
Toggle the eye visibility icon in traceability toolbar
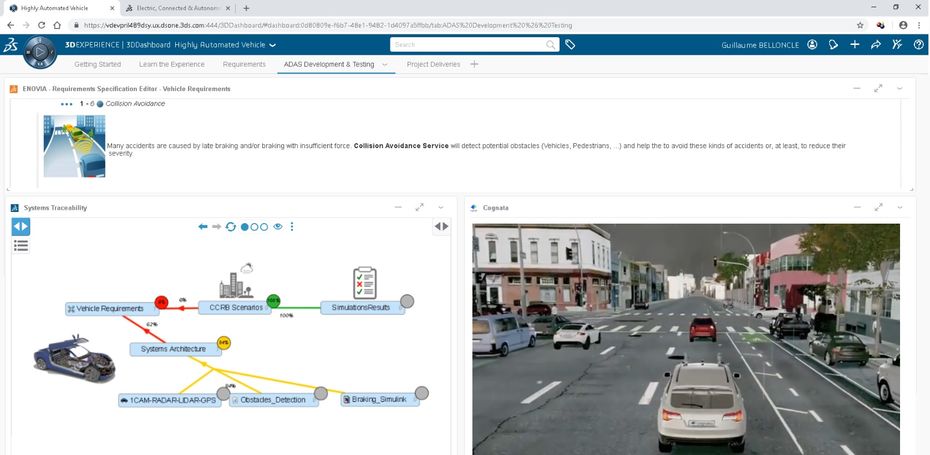[x=278, y=227]
